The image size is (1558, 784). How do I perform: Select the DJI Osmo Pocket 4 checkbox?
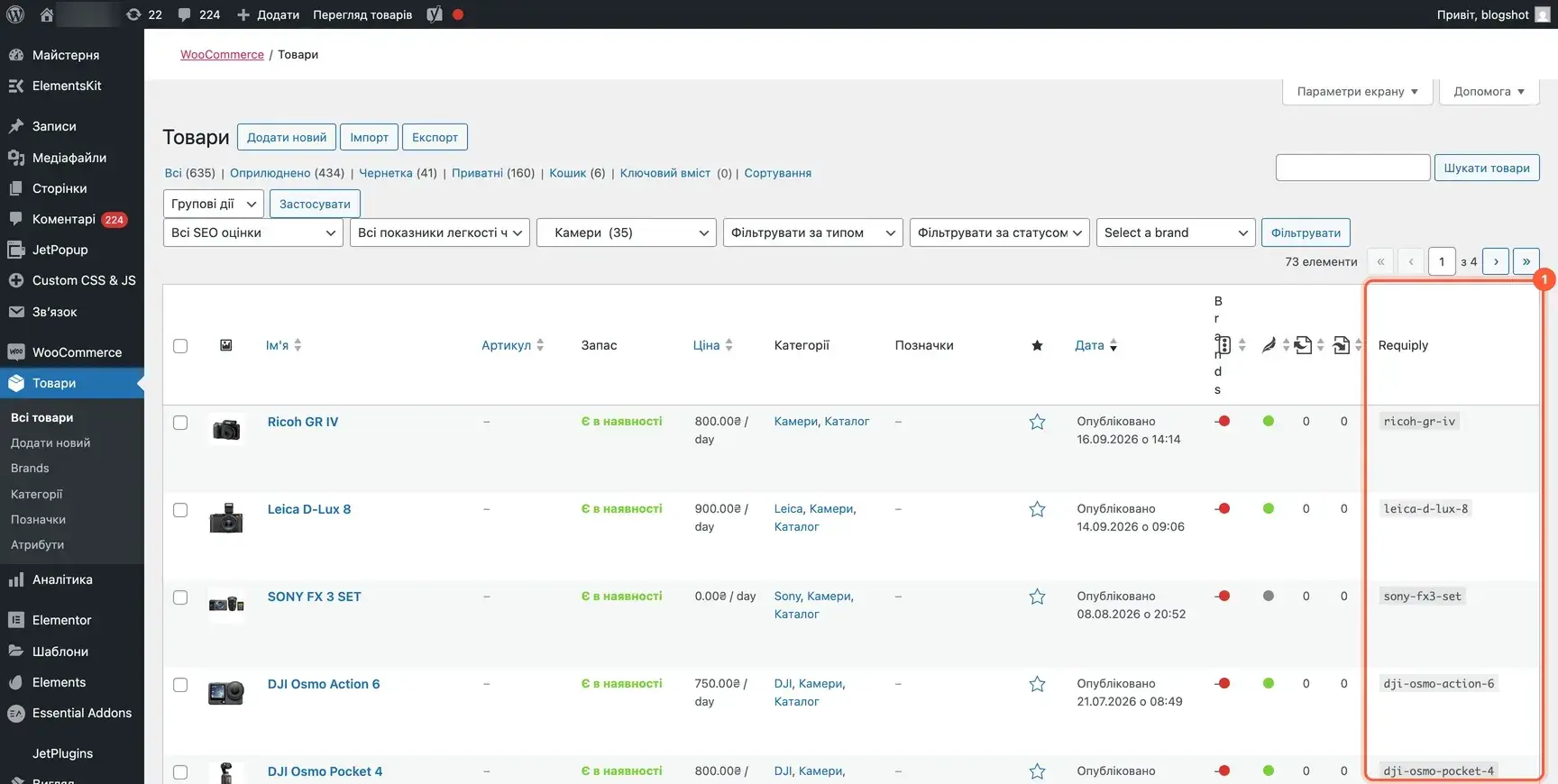click(x=180, y=772)
